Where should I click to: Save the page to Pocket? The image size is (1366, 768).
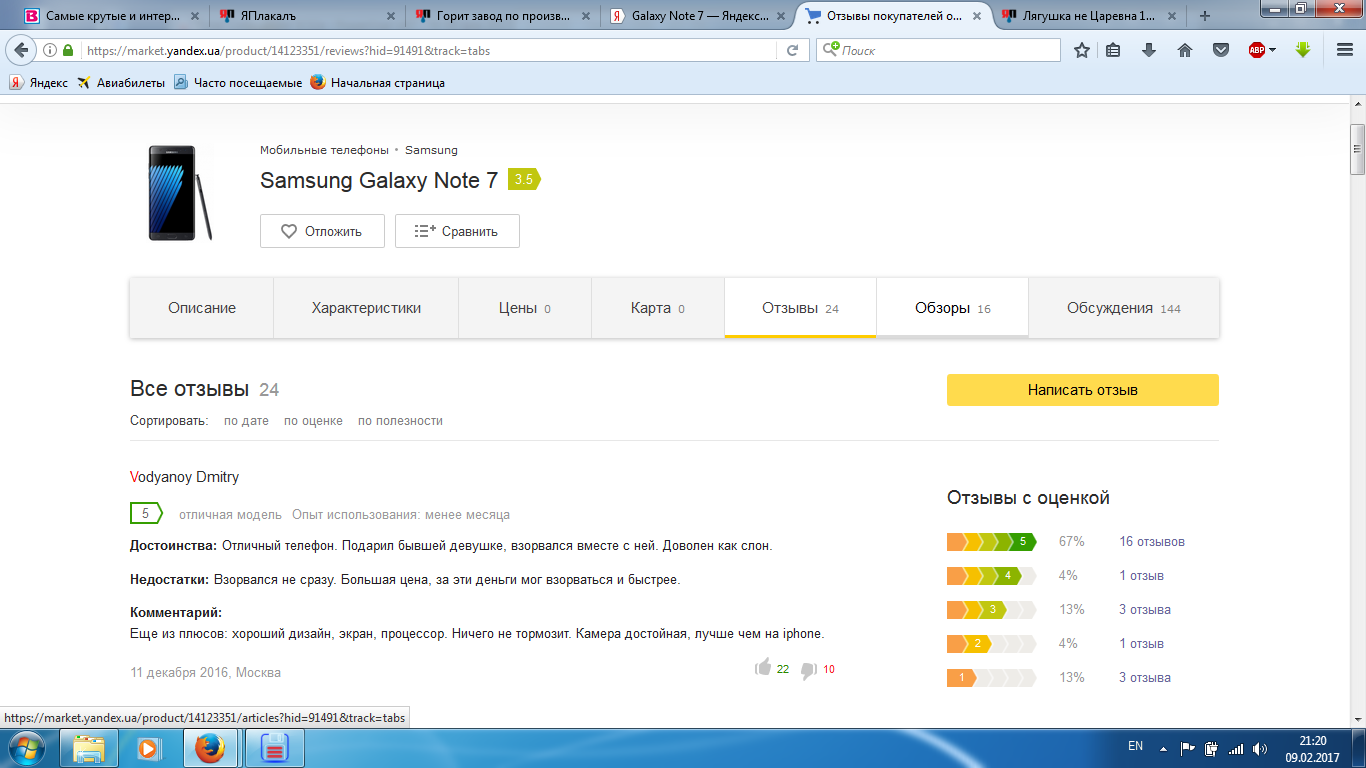tap(1221, 50)
